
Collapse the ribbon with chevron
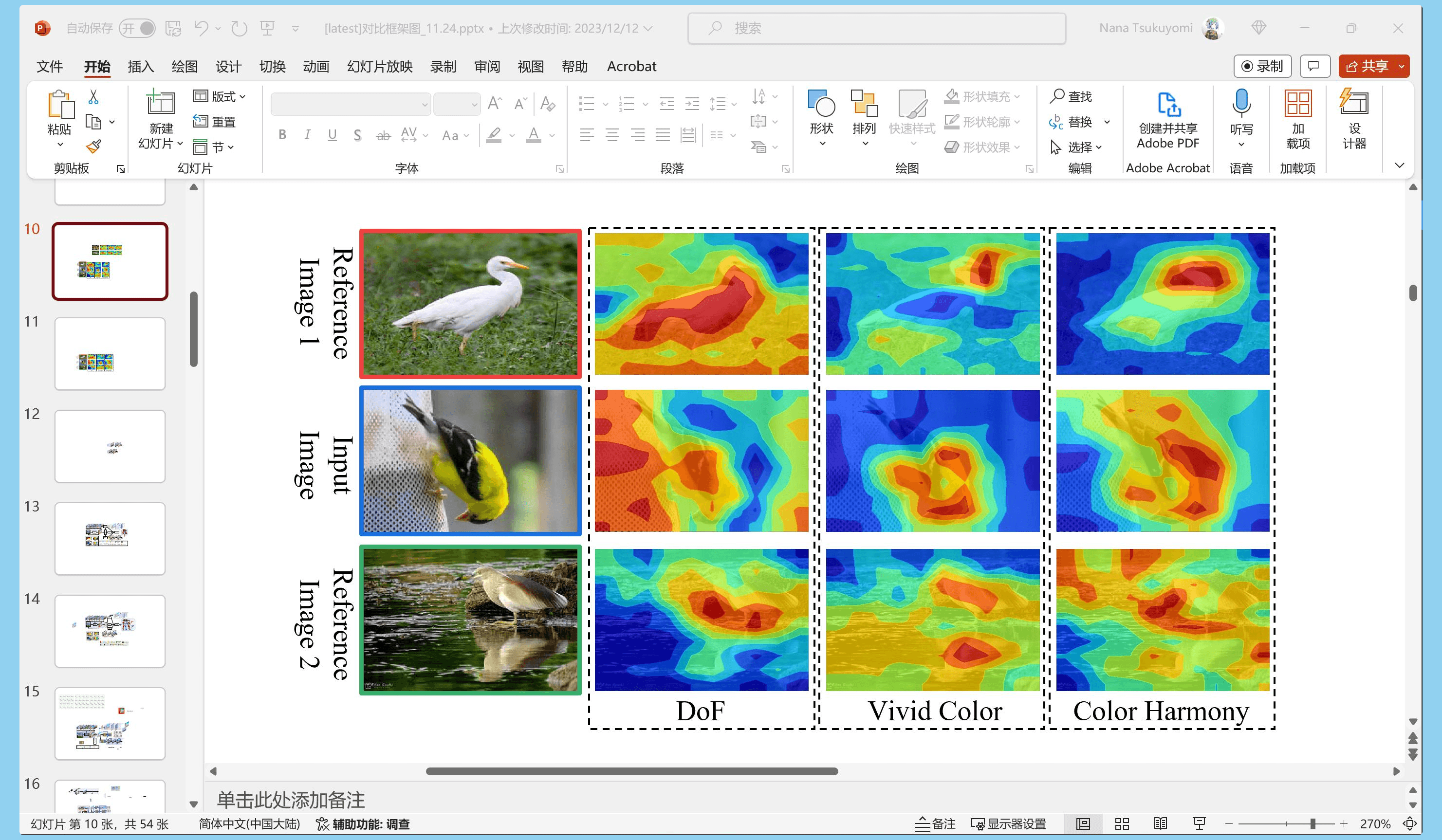(1399, 165)
